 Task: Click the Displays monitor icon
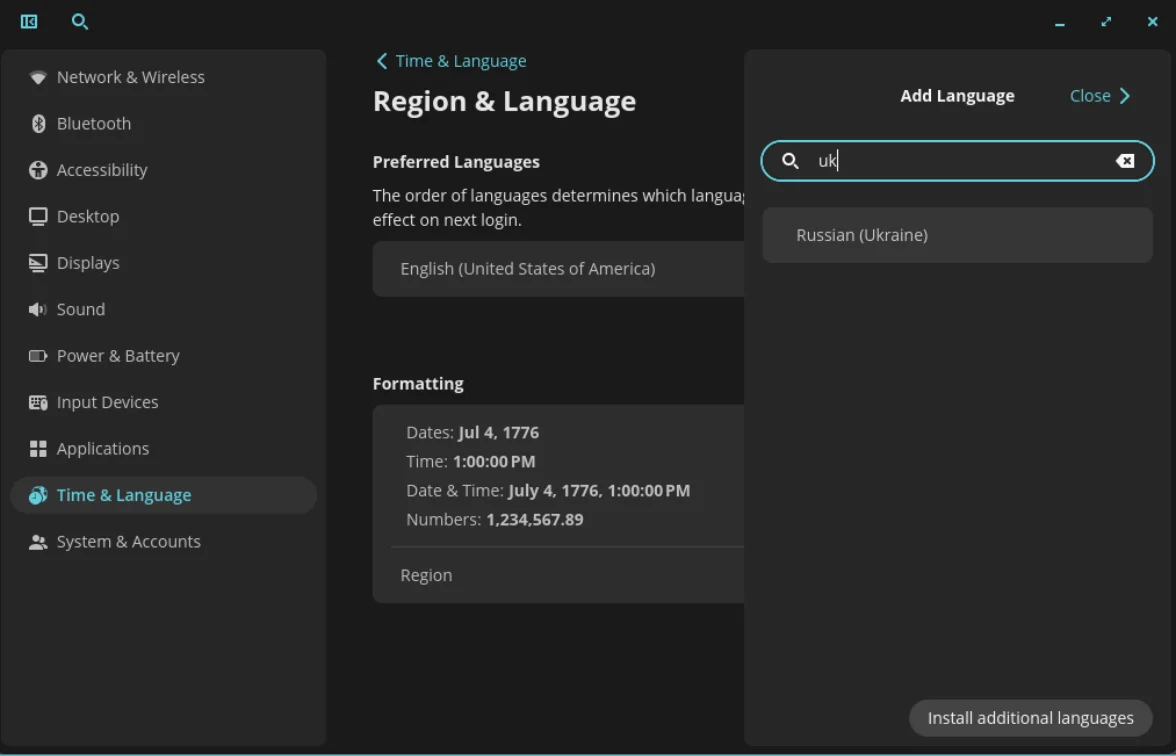(38, 263)
